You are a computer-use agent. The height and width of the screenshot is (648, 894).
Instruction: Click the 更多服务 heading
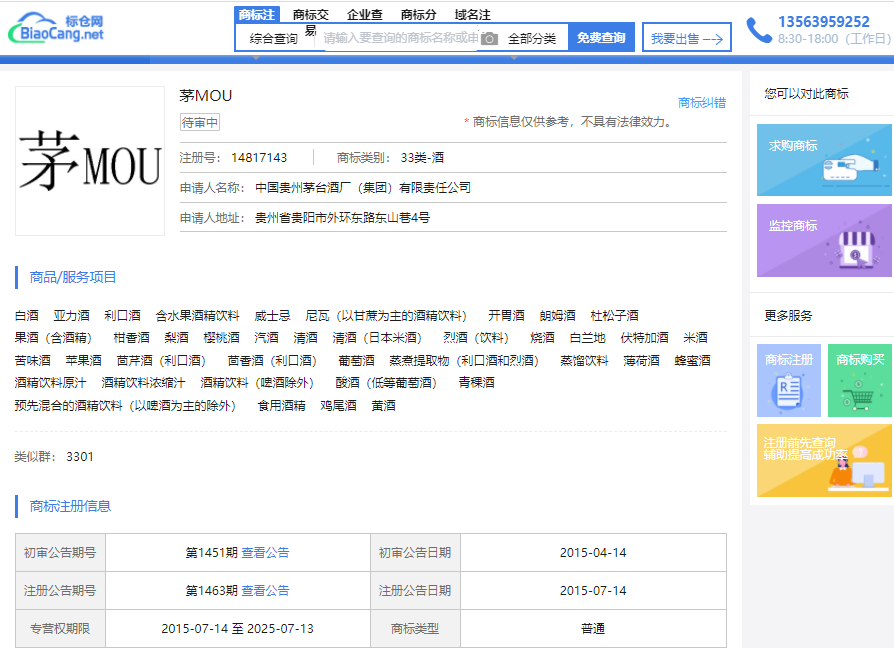788,316
